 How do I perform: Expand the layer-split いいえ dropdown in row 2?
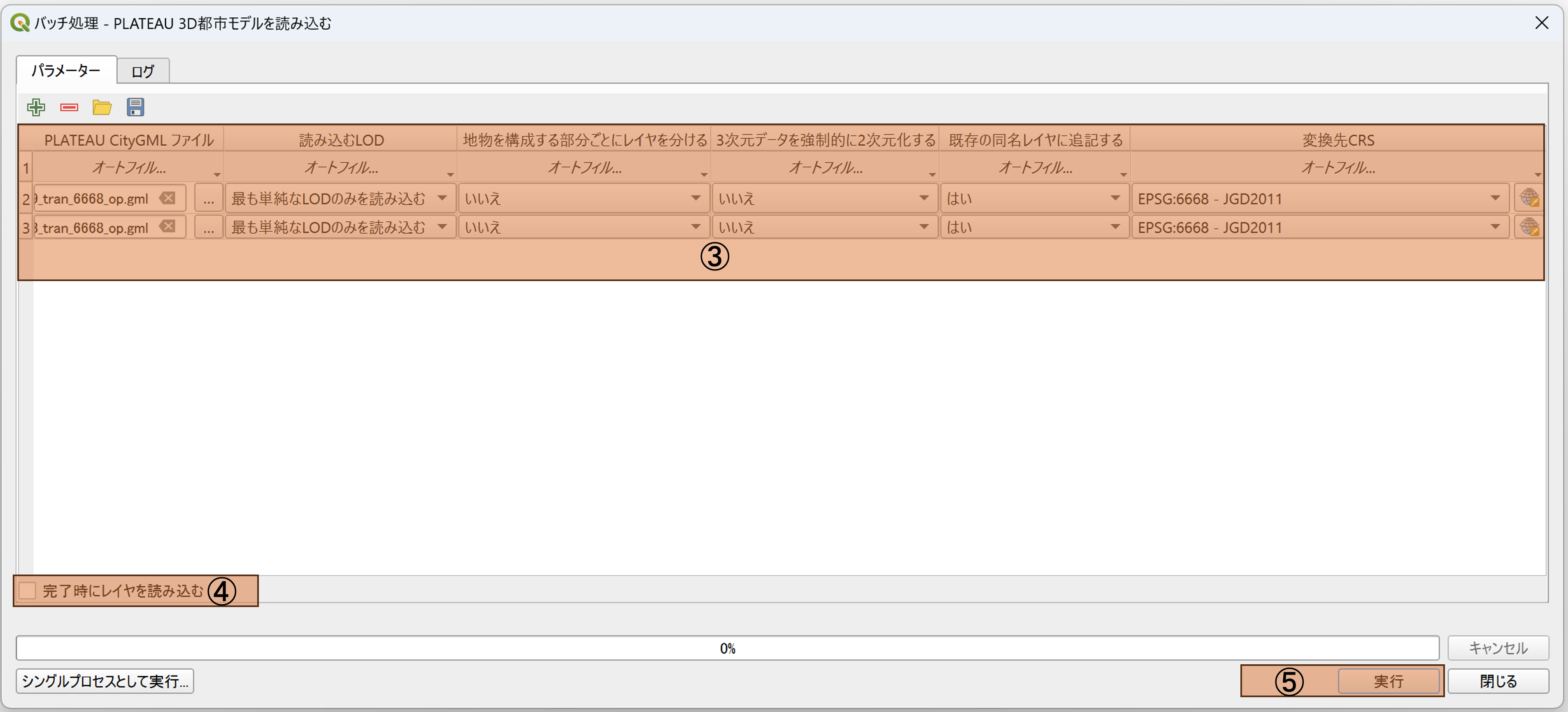(x=584, y=198)
